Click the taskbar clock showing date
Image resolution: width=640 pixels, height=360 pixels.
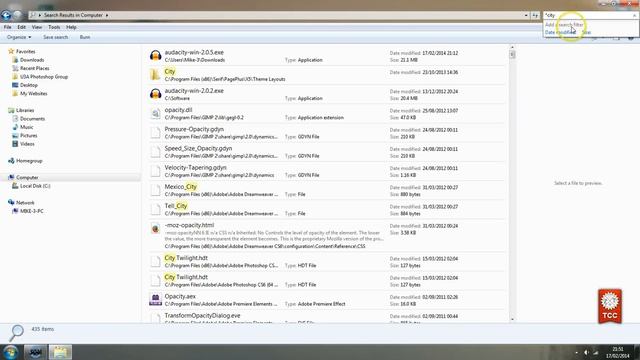tap(618, 353)
